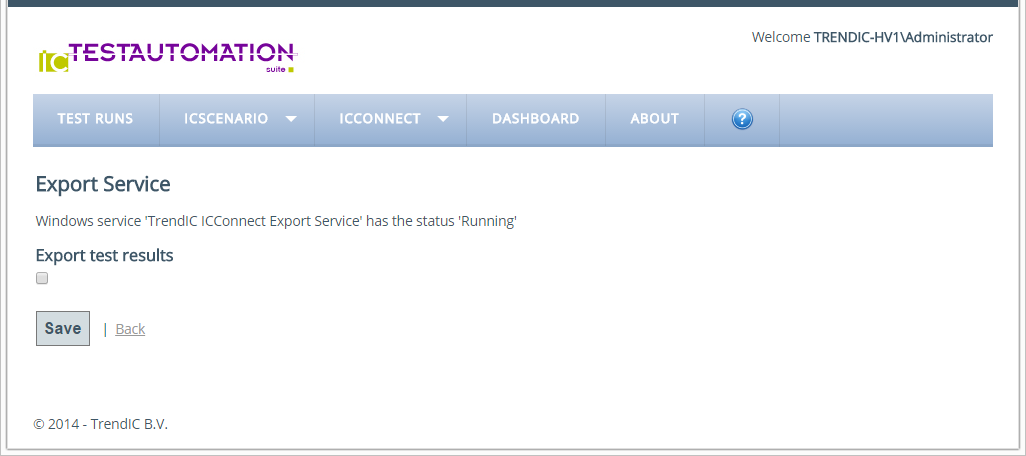Click the IC TestAutomation suite logo
Viewport: 1026px width, 456px height.
click(168, 57)
